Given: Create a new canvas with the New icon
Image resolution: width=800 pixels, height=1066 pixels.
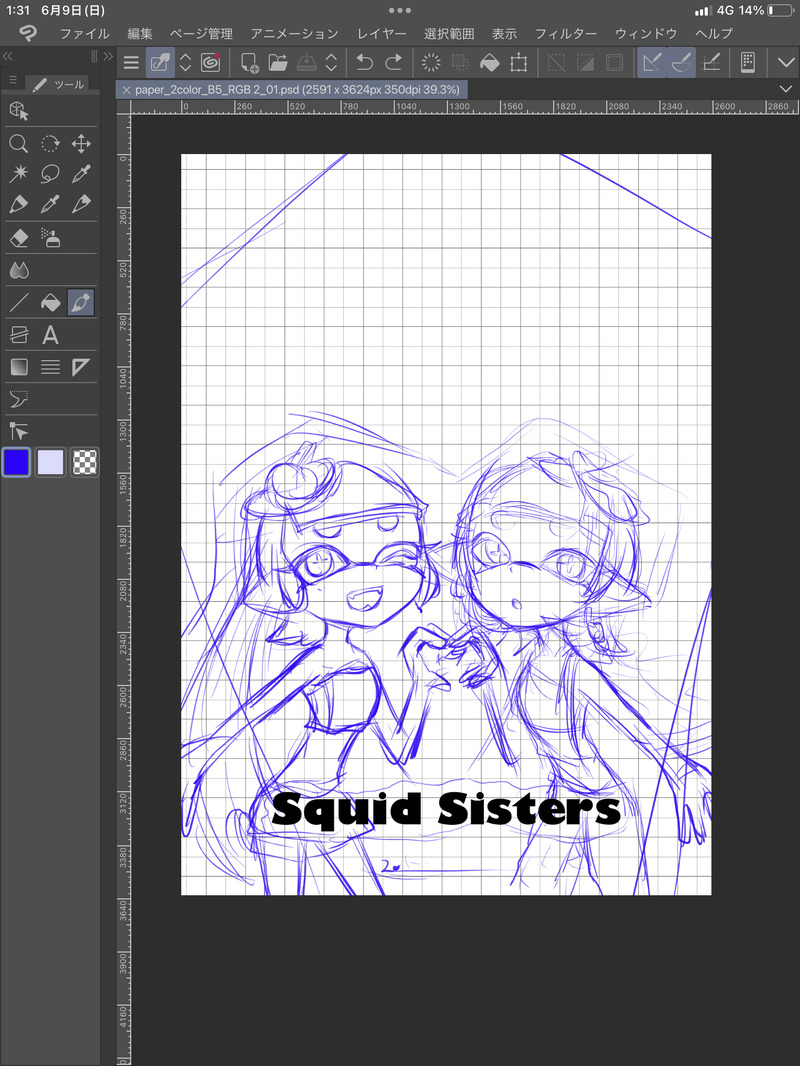Looking at the screenshot, I should pos(249,63).
